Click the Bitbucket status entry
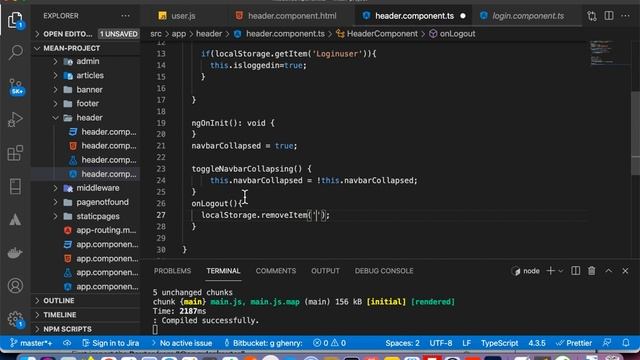 click(x=263, y=343)
